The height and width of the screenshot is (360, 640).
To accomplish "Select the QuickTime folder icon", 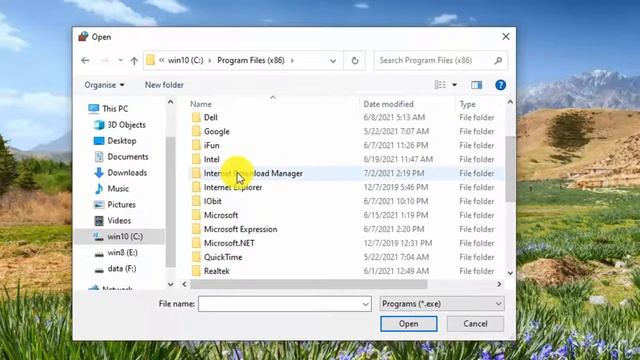I will (196, 257).
